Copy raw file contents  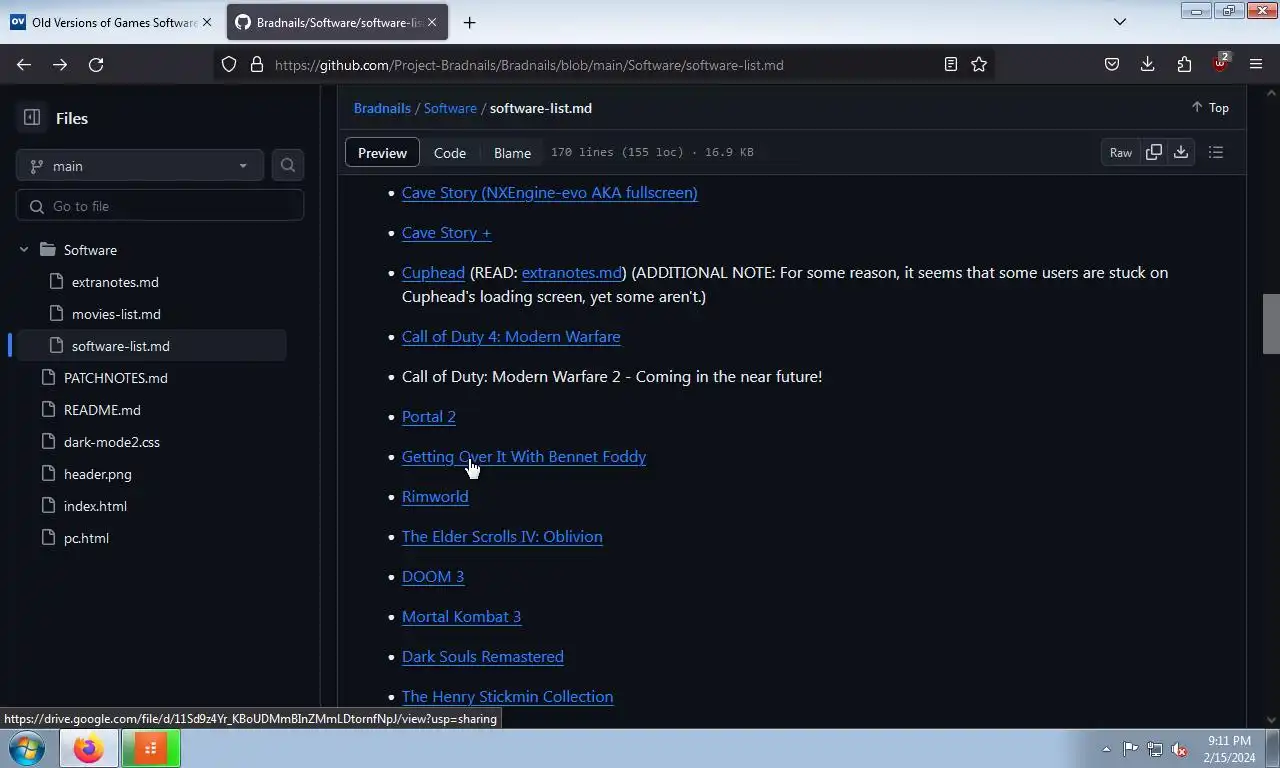click(x=1153, y=152)
